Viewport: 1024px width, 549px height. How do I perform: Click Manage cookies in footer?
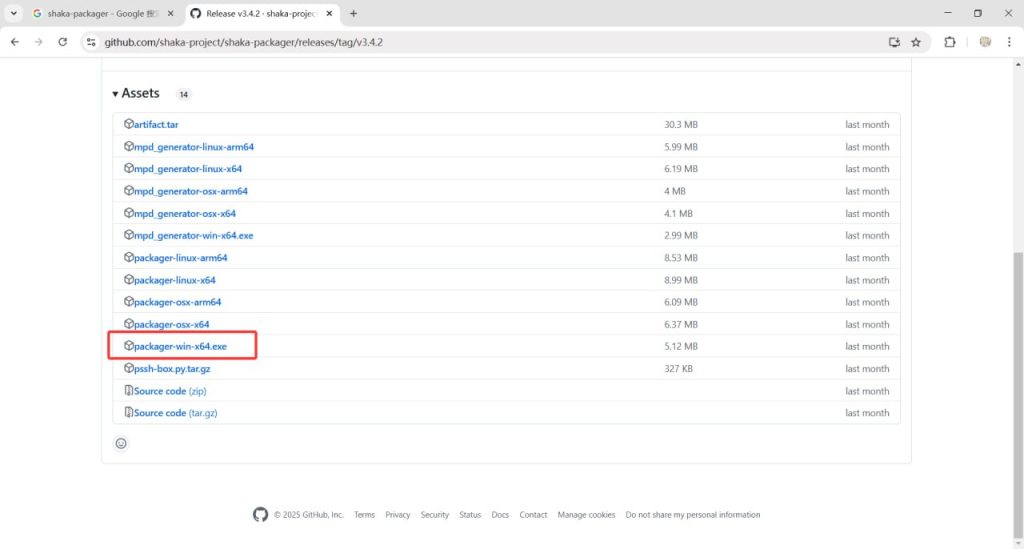[x=586, y=515]
